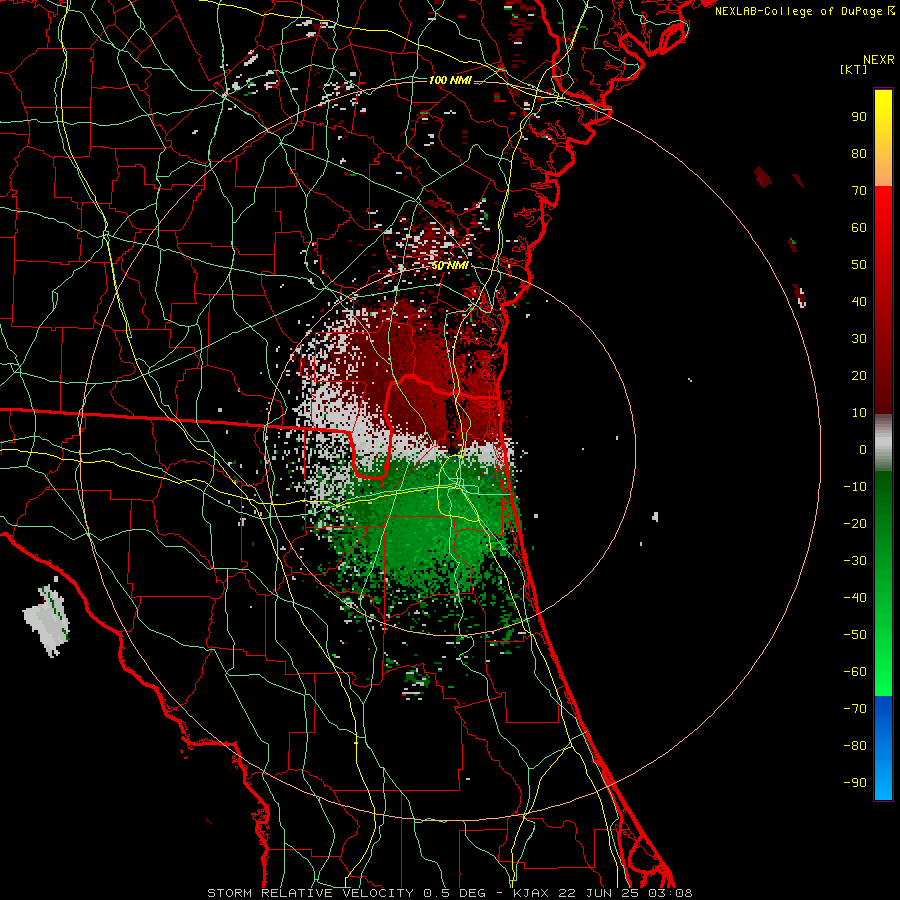Click the 60 value on velocity scale
900x900 pixels.
[x=859, y=227]
